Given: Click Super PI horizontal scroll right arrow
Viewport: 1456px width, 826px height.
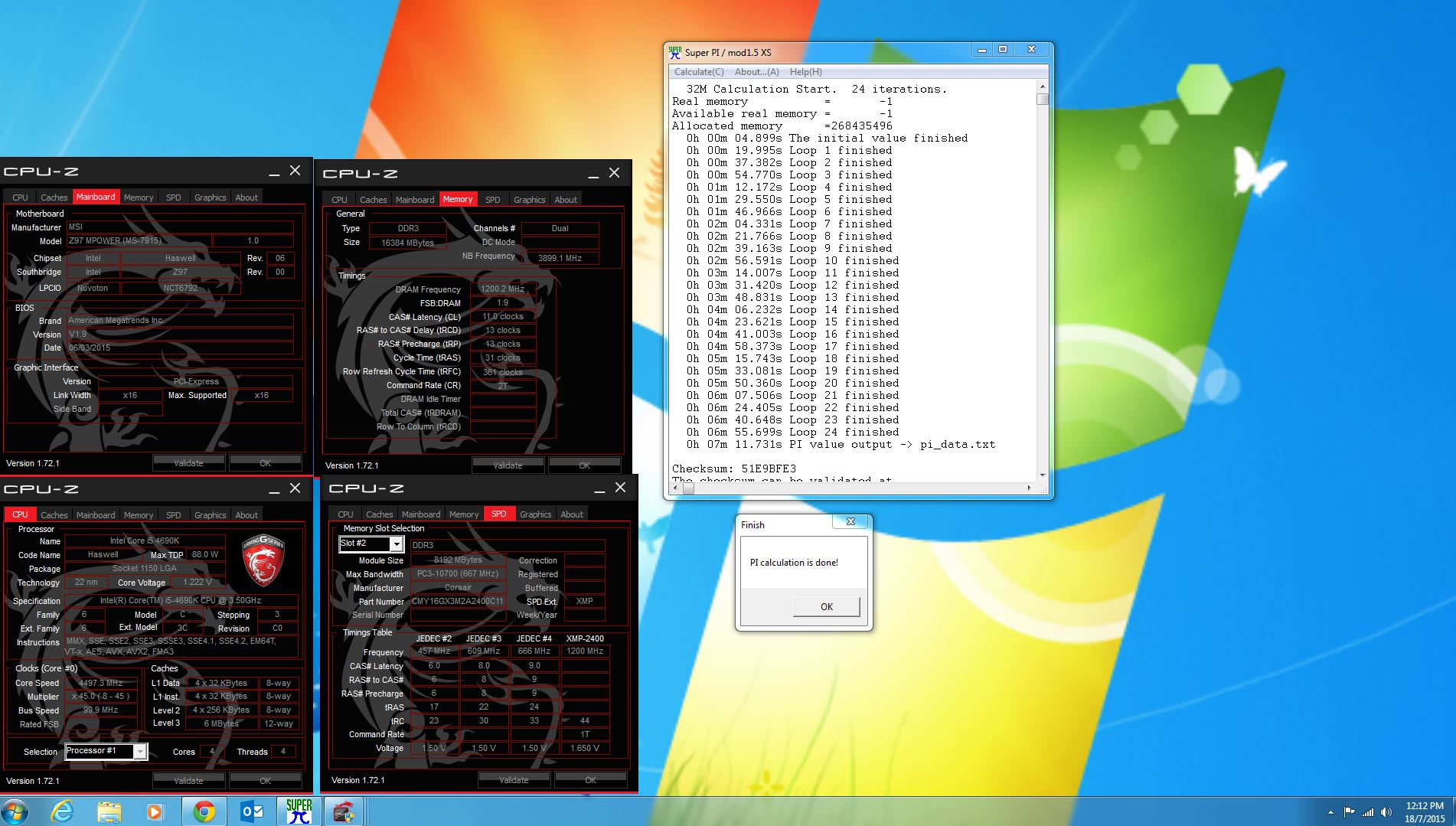Looking at the screenshot, I should click(1029, 488).
